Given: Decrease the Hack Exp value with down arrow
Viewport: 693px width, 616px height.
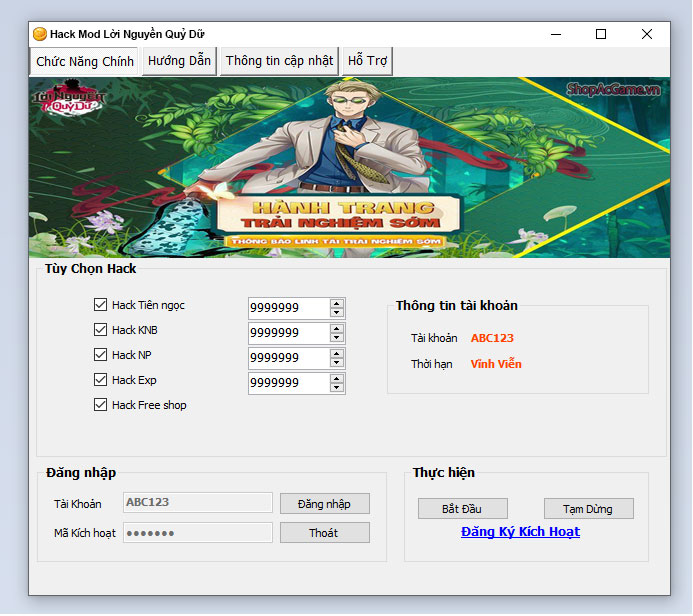Looking at the screenshot, I should coord(337,388).
